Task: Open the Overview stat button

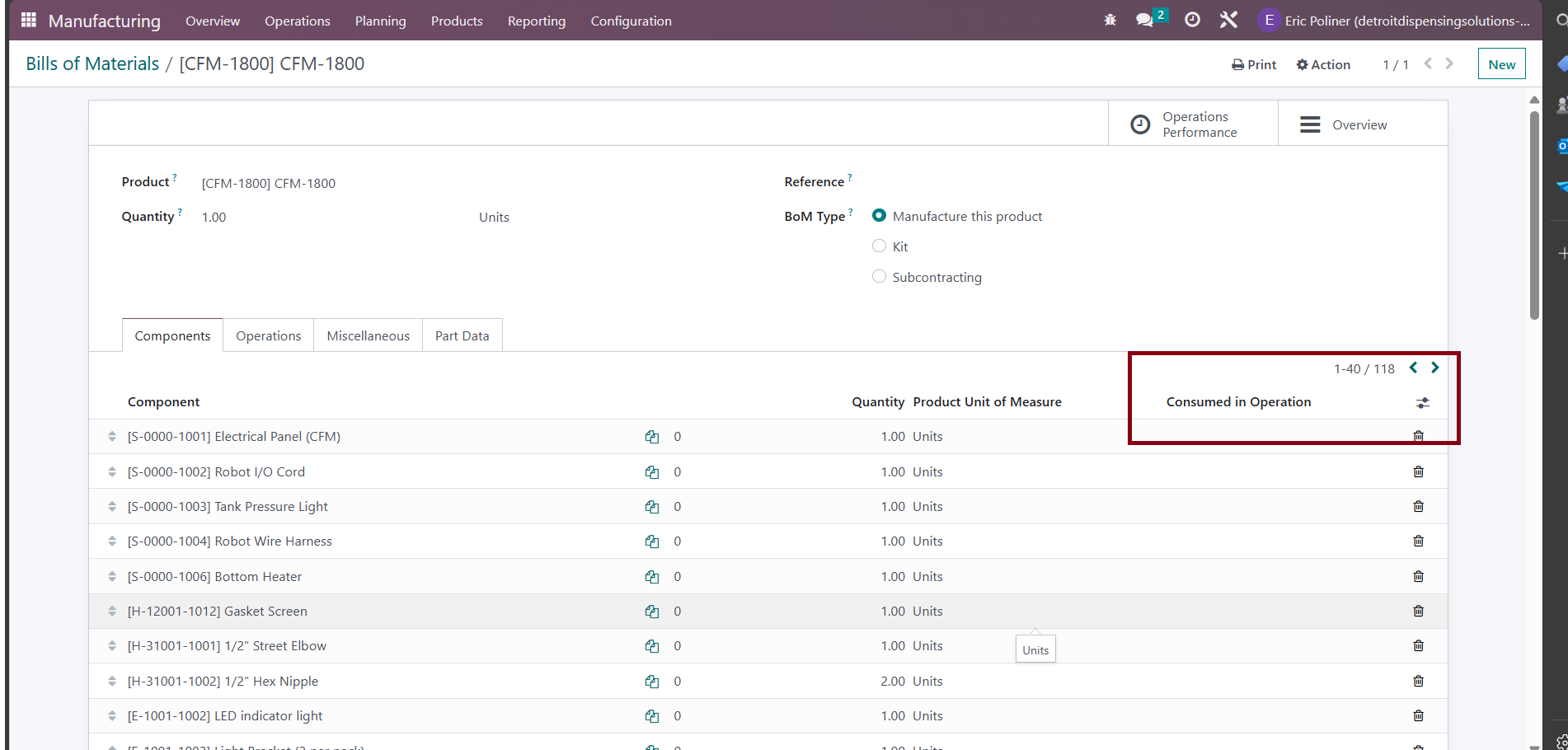Action: pyautogui.click(x=1363, y=124)
